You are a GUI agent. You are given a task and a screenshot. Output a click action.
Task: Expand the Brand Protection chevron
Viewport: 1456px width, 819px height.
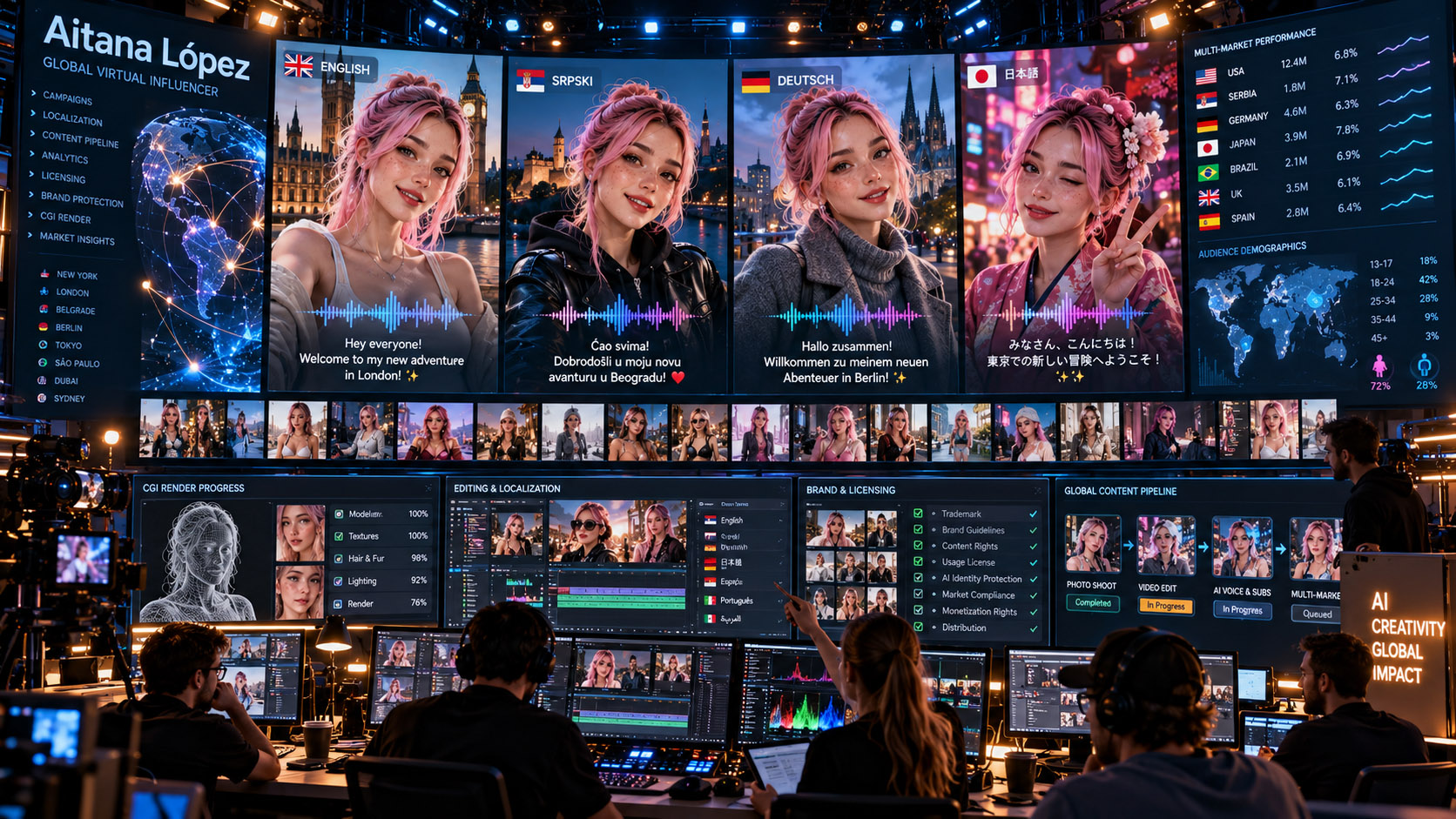pos(31,195)
